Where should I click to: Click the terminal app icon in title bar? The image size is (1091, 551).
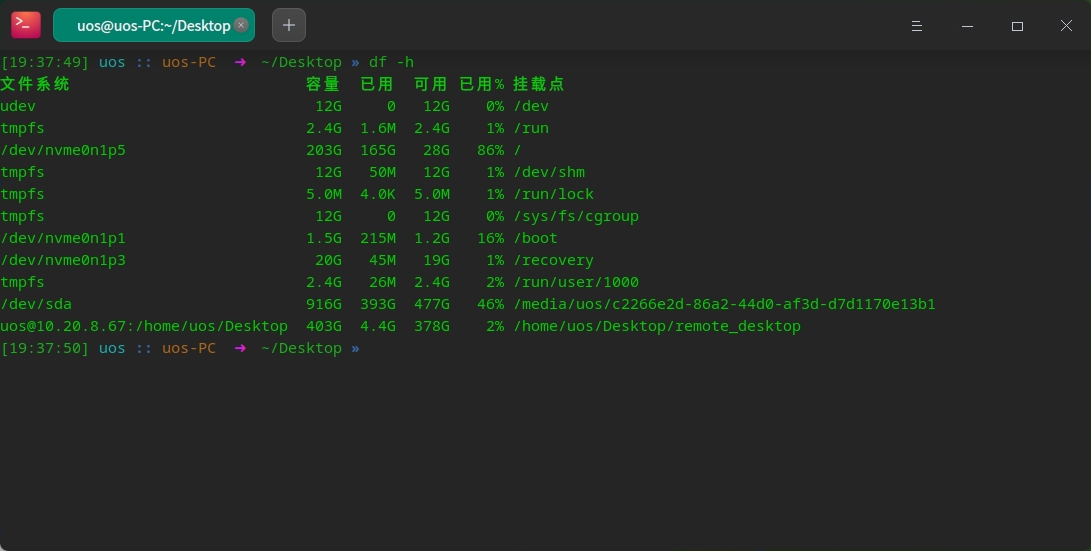(26, 25)
